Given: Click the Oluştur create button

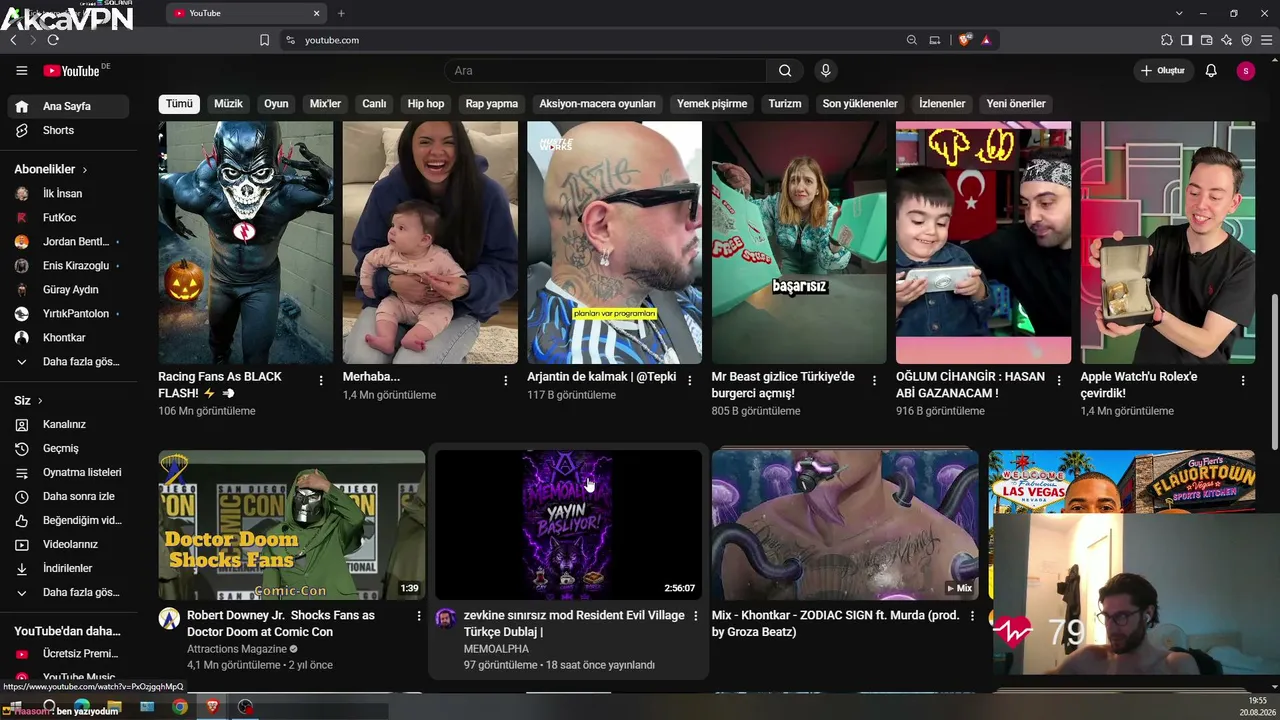Looking at the screenshot, I should [1162, 71].
